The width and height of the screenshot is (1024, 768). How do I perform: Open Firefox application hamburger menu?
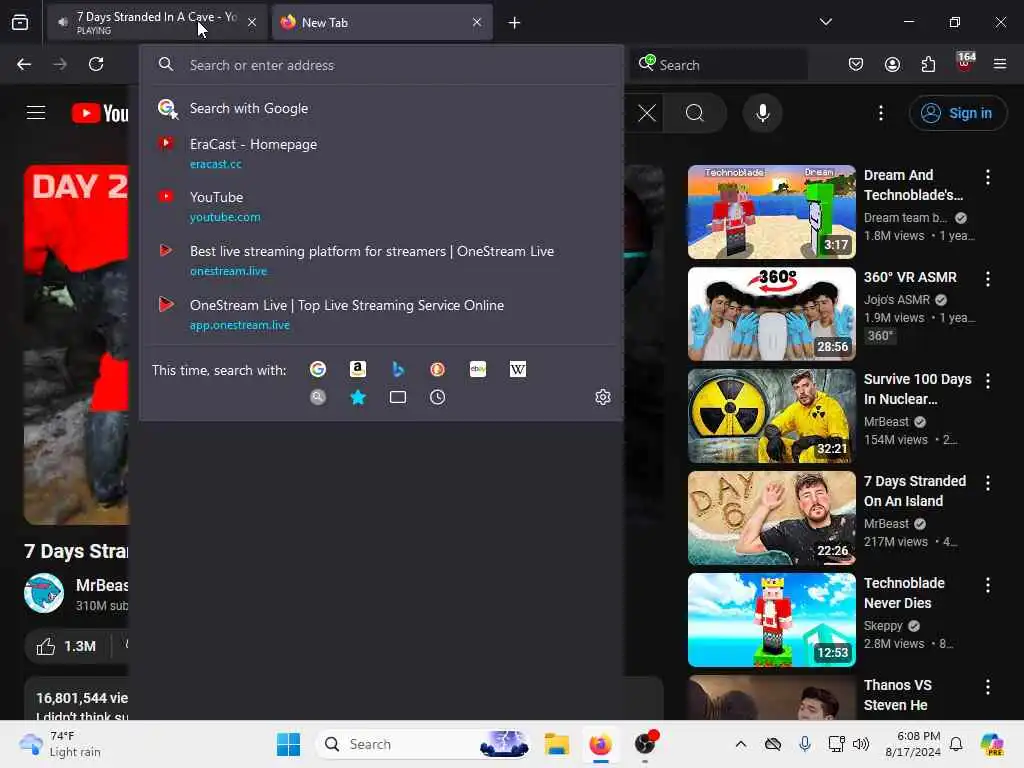[x=1000, y=64]
